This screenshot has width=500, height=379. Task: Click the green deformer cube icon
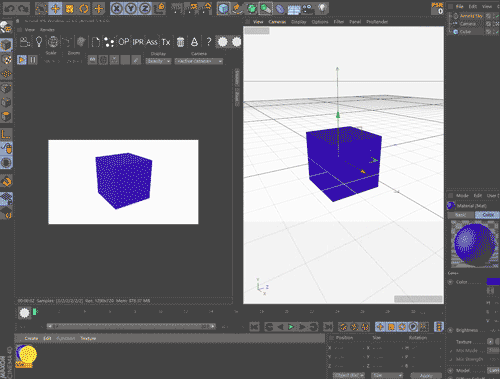tap(251, 8)
